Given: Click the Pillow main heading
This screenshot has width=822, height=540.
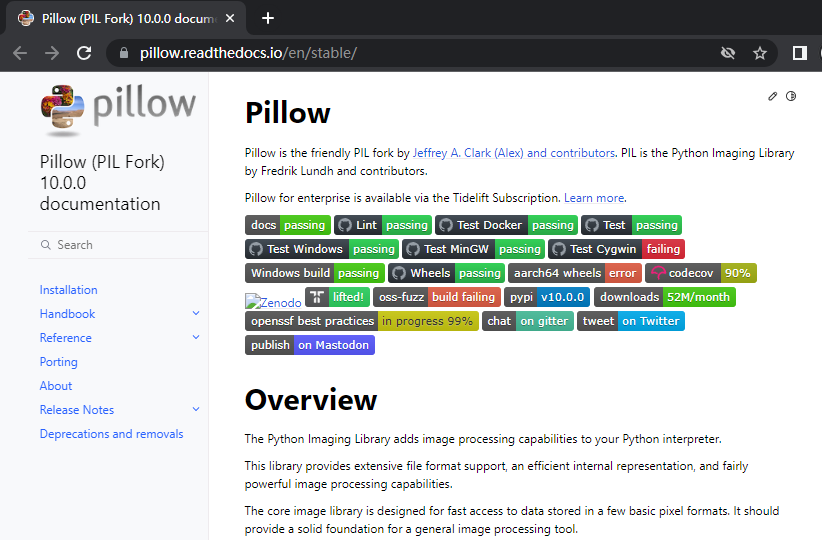Looking at the screenshot, I should 288,113.
